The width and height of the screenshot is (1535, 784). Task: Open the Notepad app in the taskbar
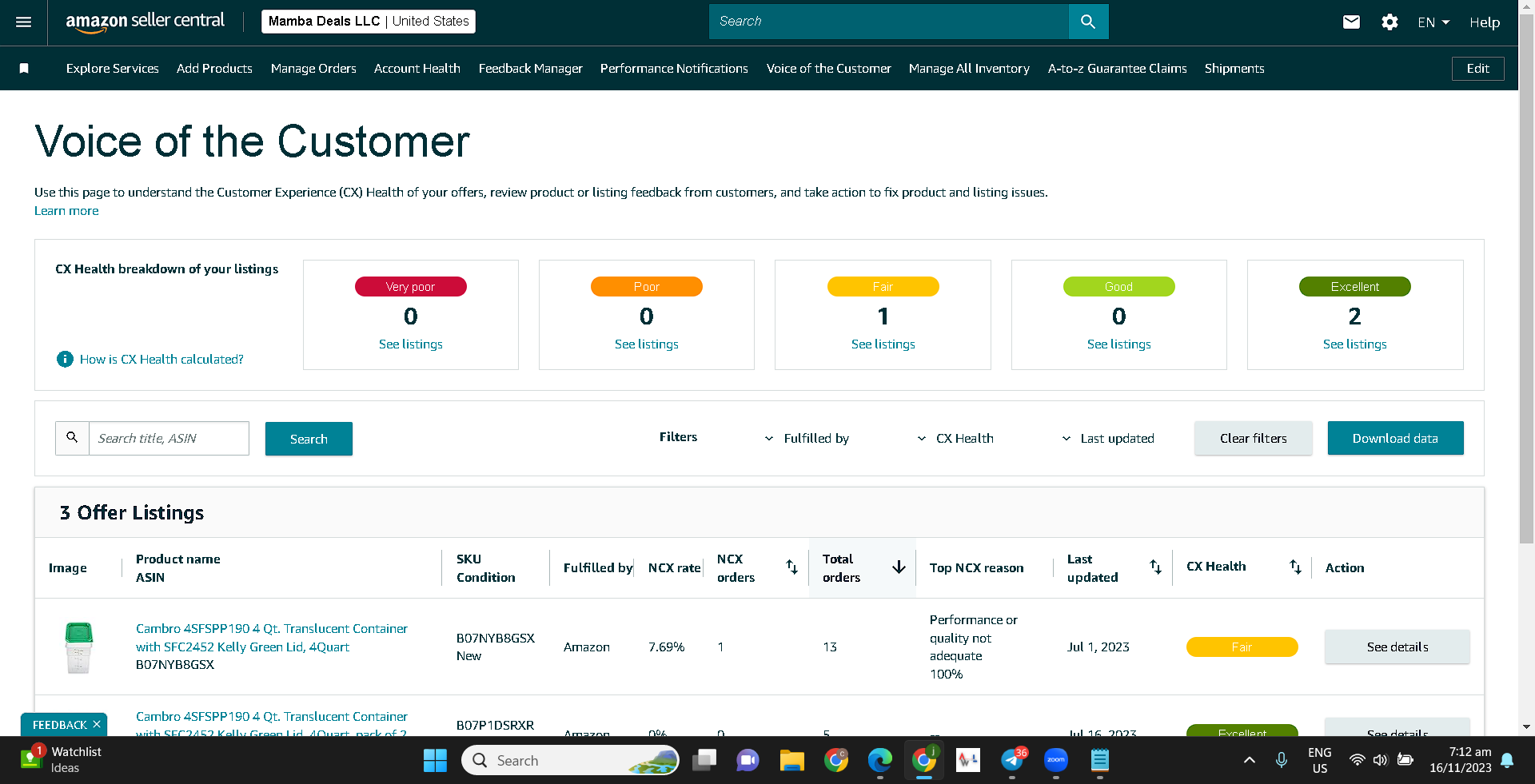coord(1100,760)
